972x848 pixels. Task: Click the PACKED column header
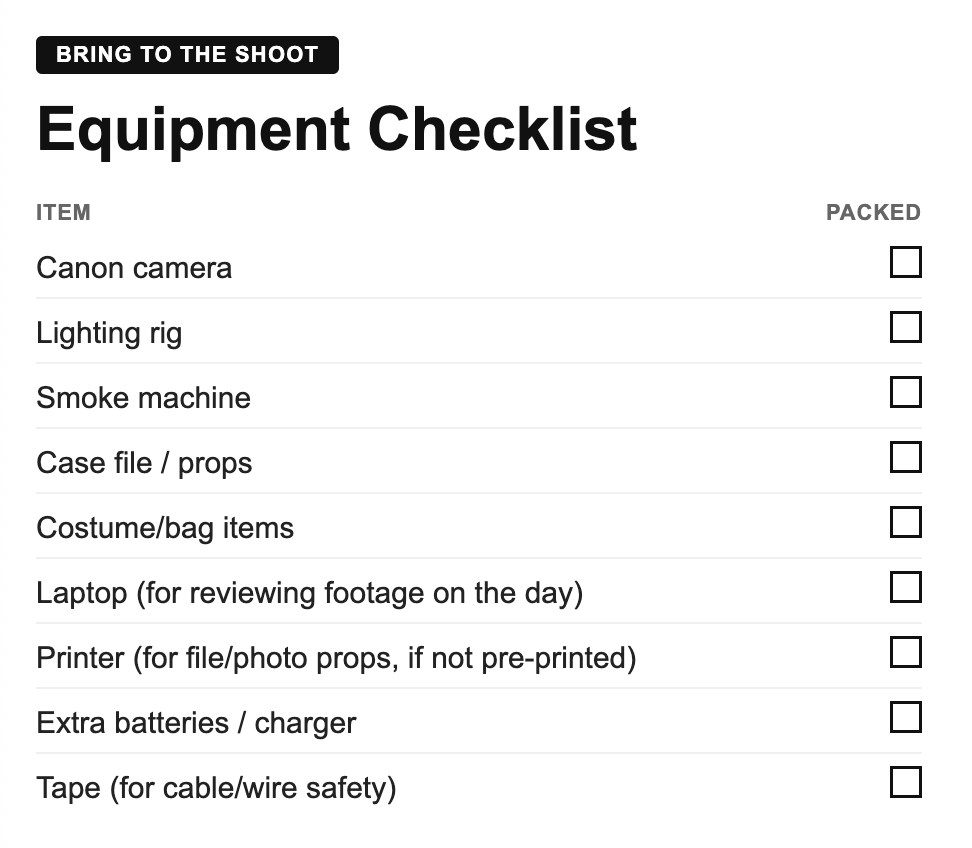(873, 213)
